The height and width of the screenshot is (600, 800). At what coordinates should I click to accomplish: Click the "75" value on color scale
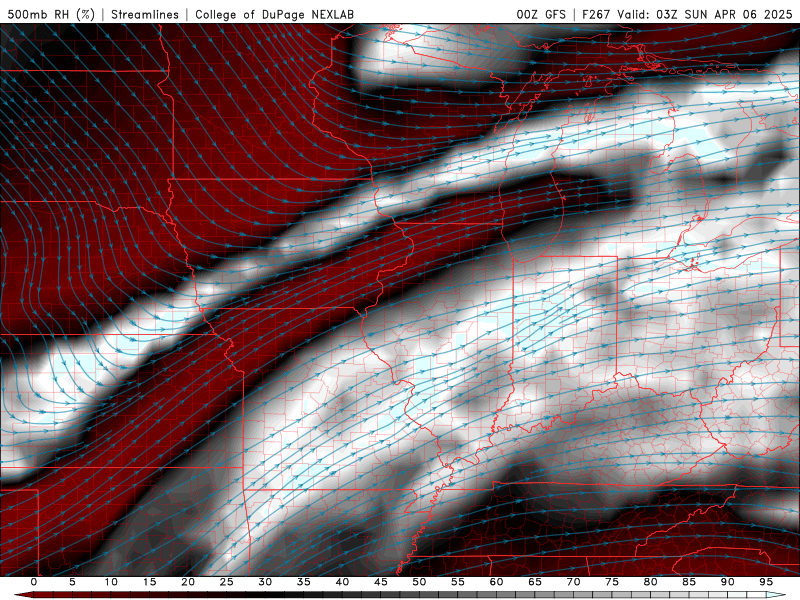tap(612, 582)
